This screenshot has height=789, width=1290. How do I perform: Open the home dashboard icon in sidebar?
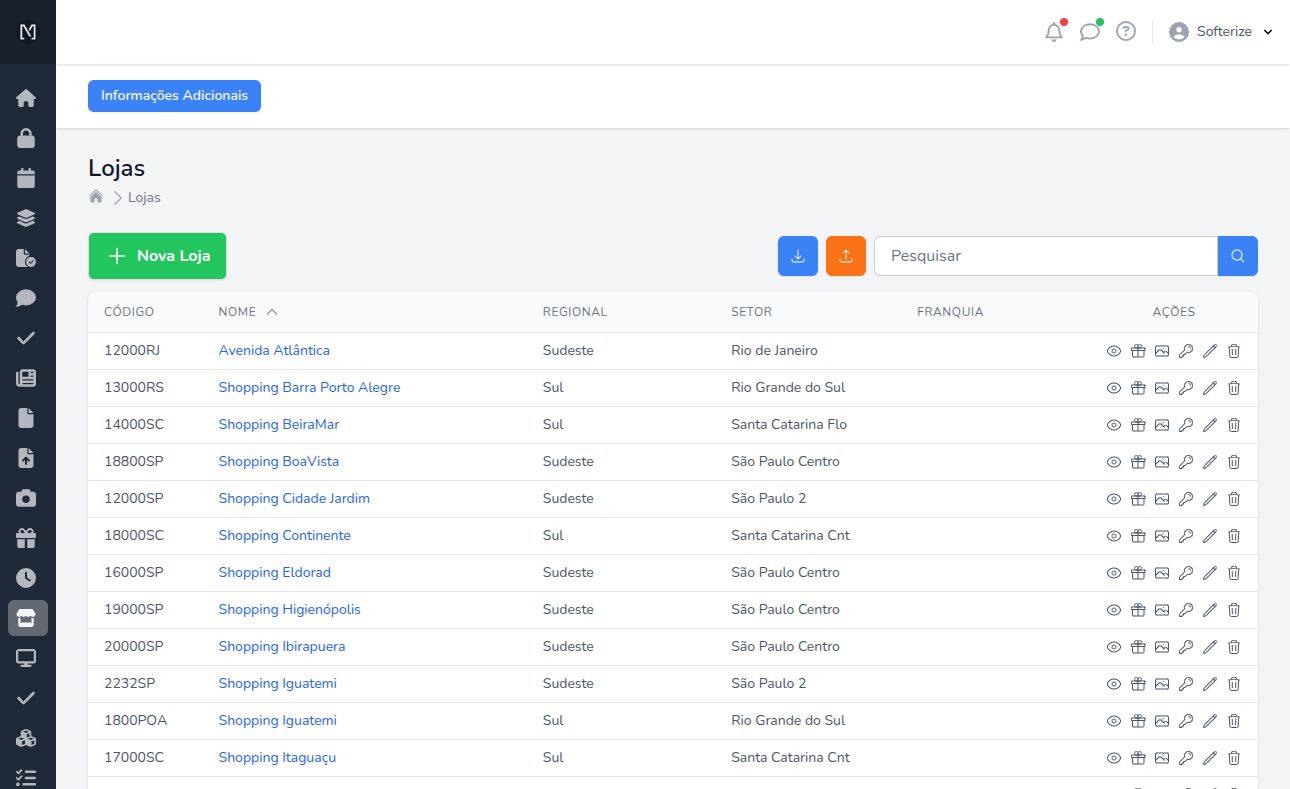click(27, 97)
